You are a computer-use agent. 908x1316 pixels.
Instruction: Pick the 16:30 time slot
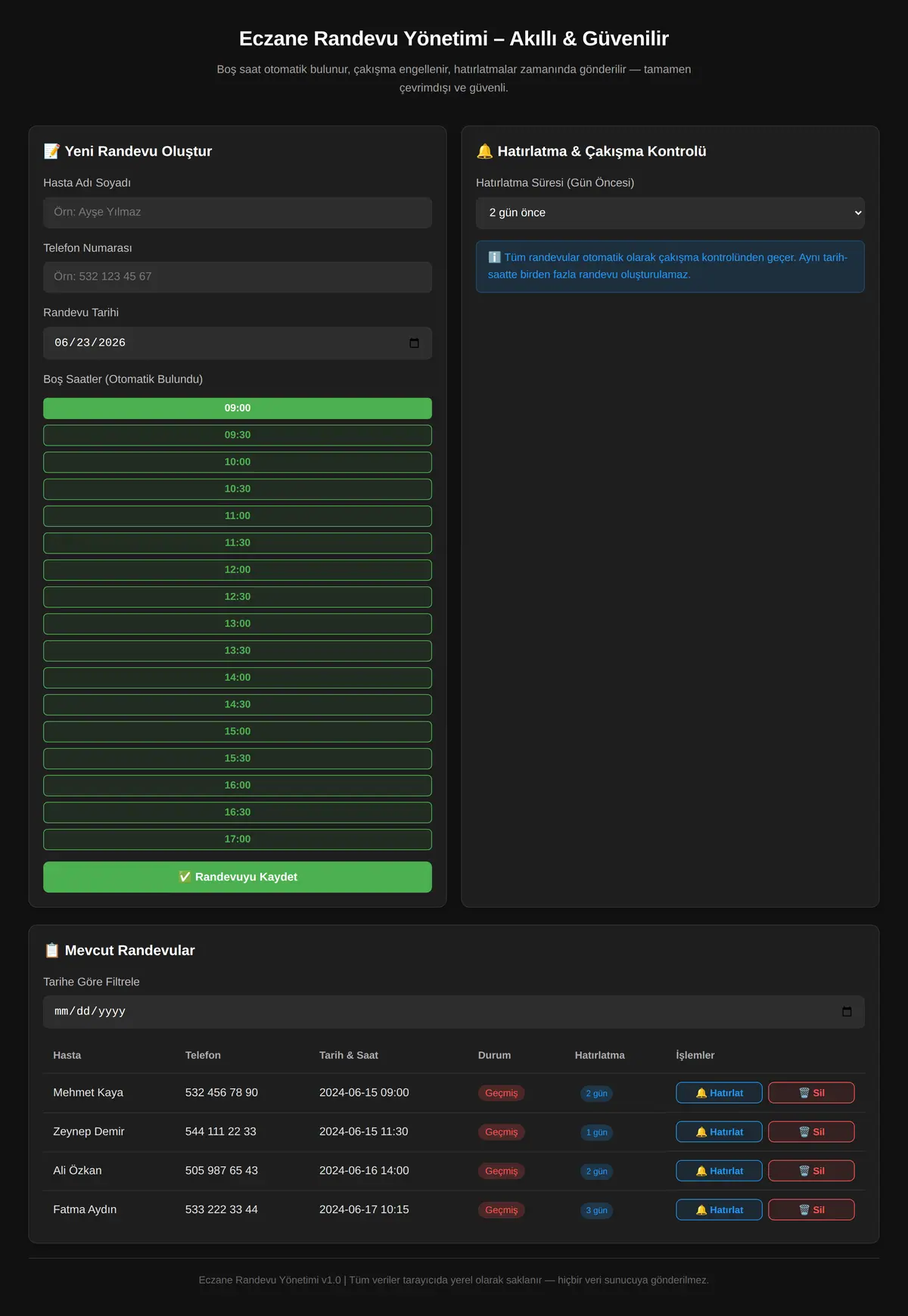click(x=238, y=812)
